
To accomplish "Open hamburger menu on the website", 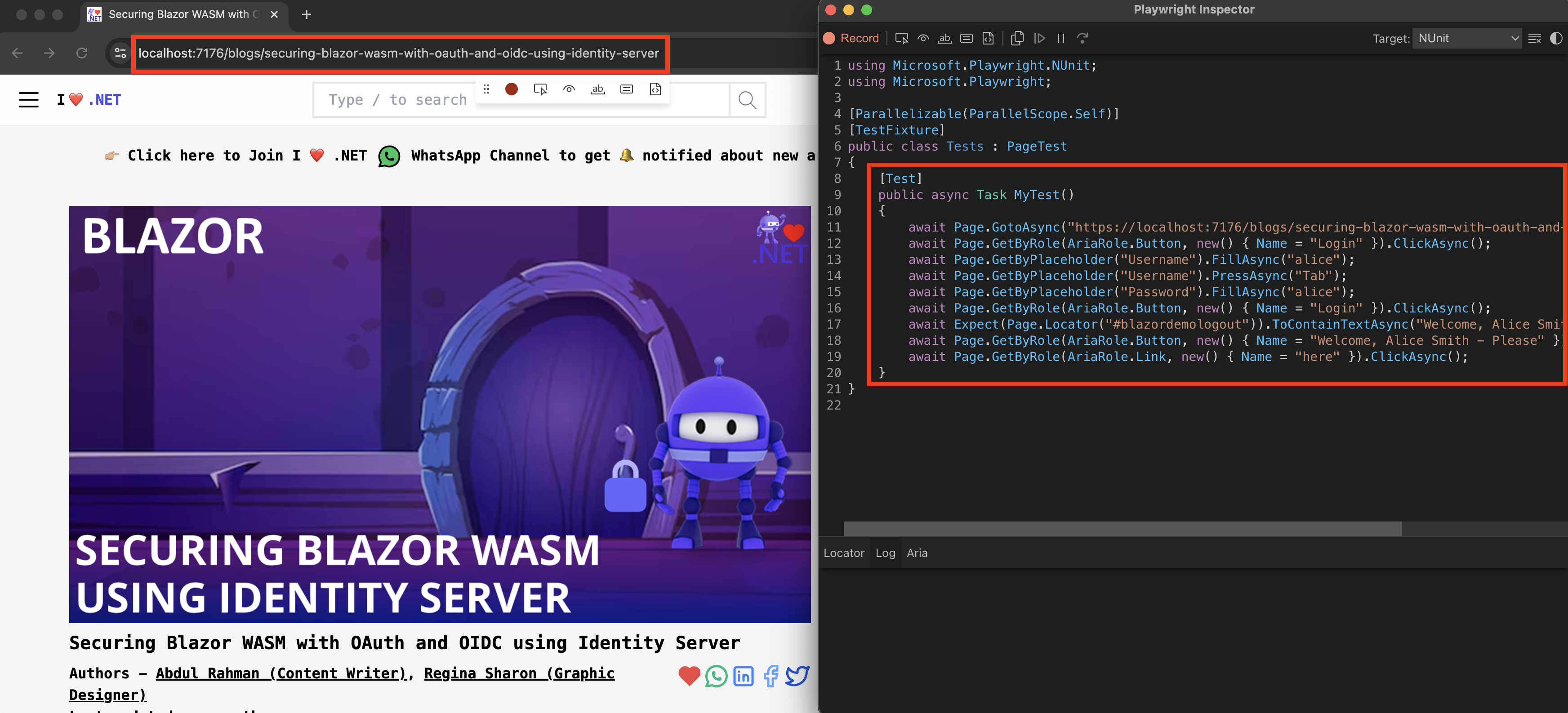I will [x=29, y=100].
